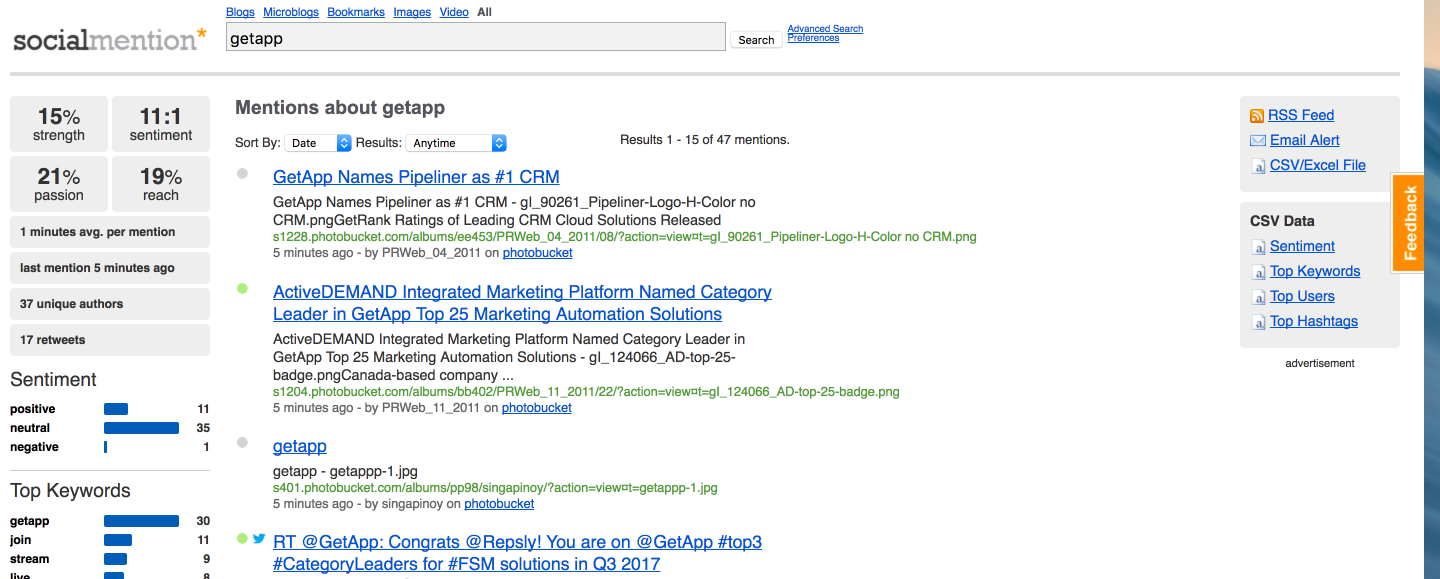Viewport: 1440px width, 579px height.
Task: Click the negative sentiment label
Action: [x=34, y=447]
